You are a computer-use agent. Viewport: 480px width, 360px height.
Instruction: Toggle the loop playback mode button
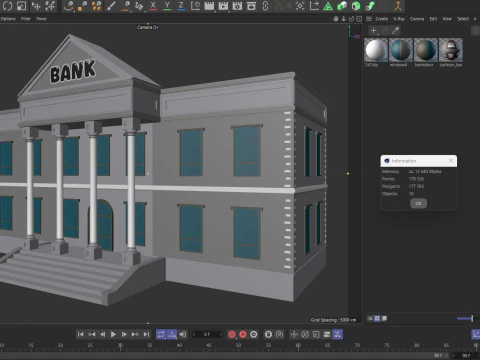[x=161, y=334]
